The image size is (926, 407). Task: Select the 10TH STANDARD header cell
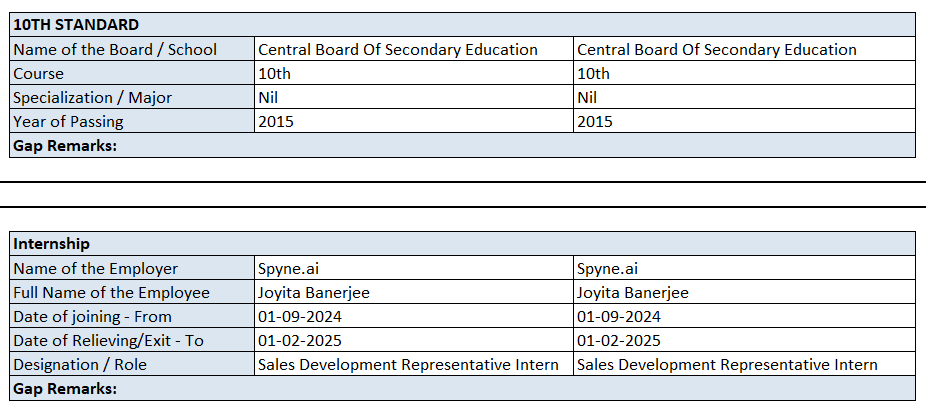pos(76,25)
